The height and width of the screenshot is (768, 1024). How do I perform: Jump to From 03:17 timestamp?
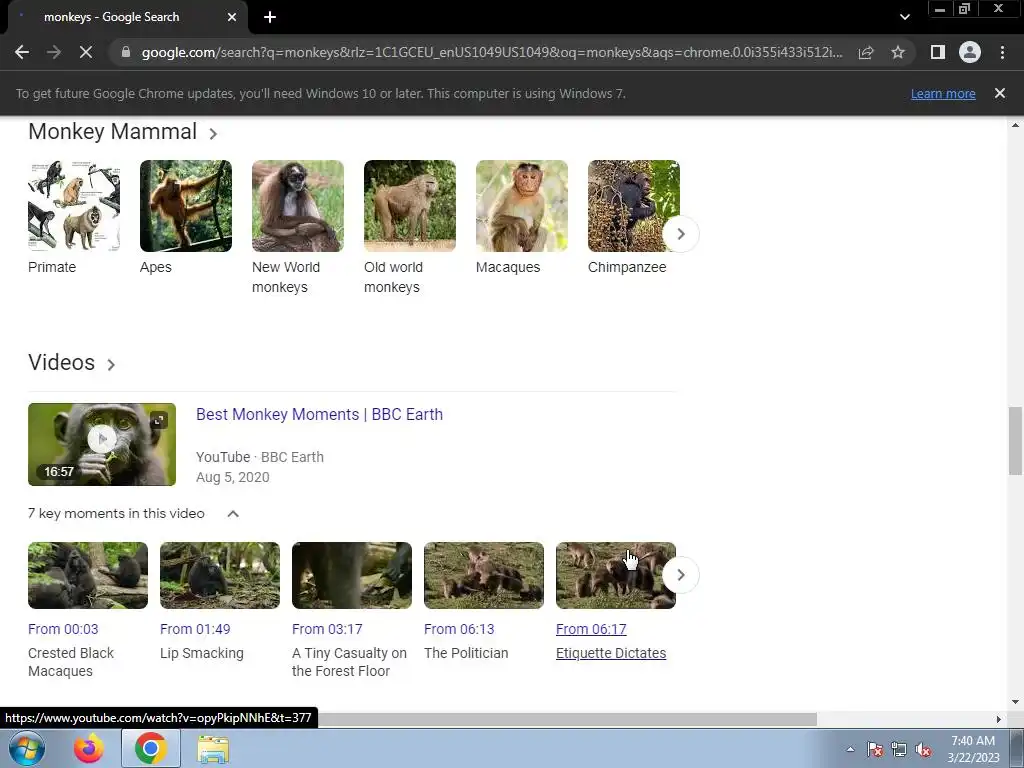click(x=327, y=629)
